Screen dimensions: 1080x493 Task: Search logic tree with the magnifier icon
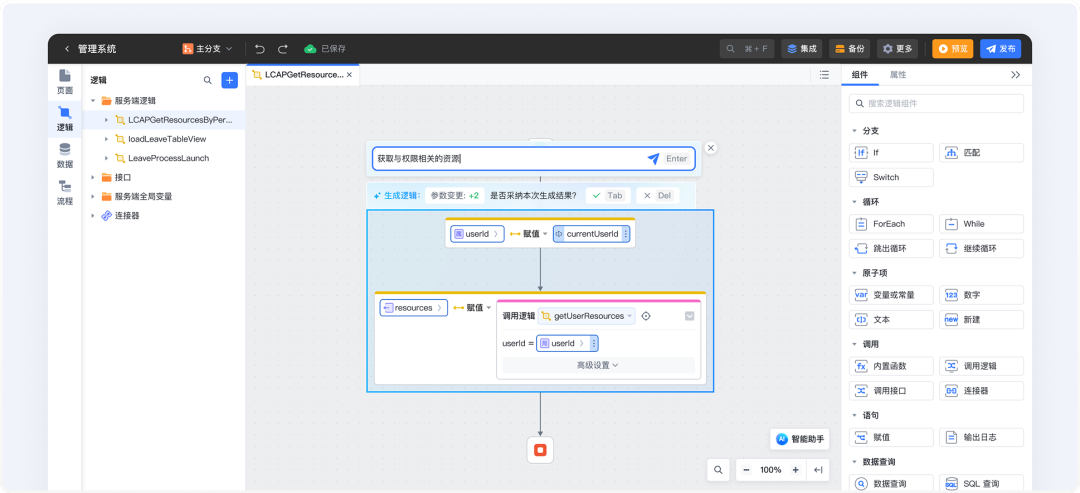tap(207, 81)
